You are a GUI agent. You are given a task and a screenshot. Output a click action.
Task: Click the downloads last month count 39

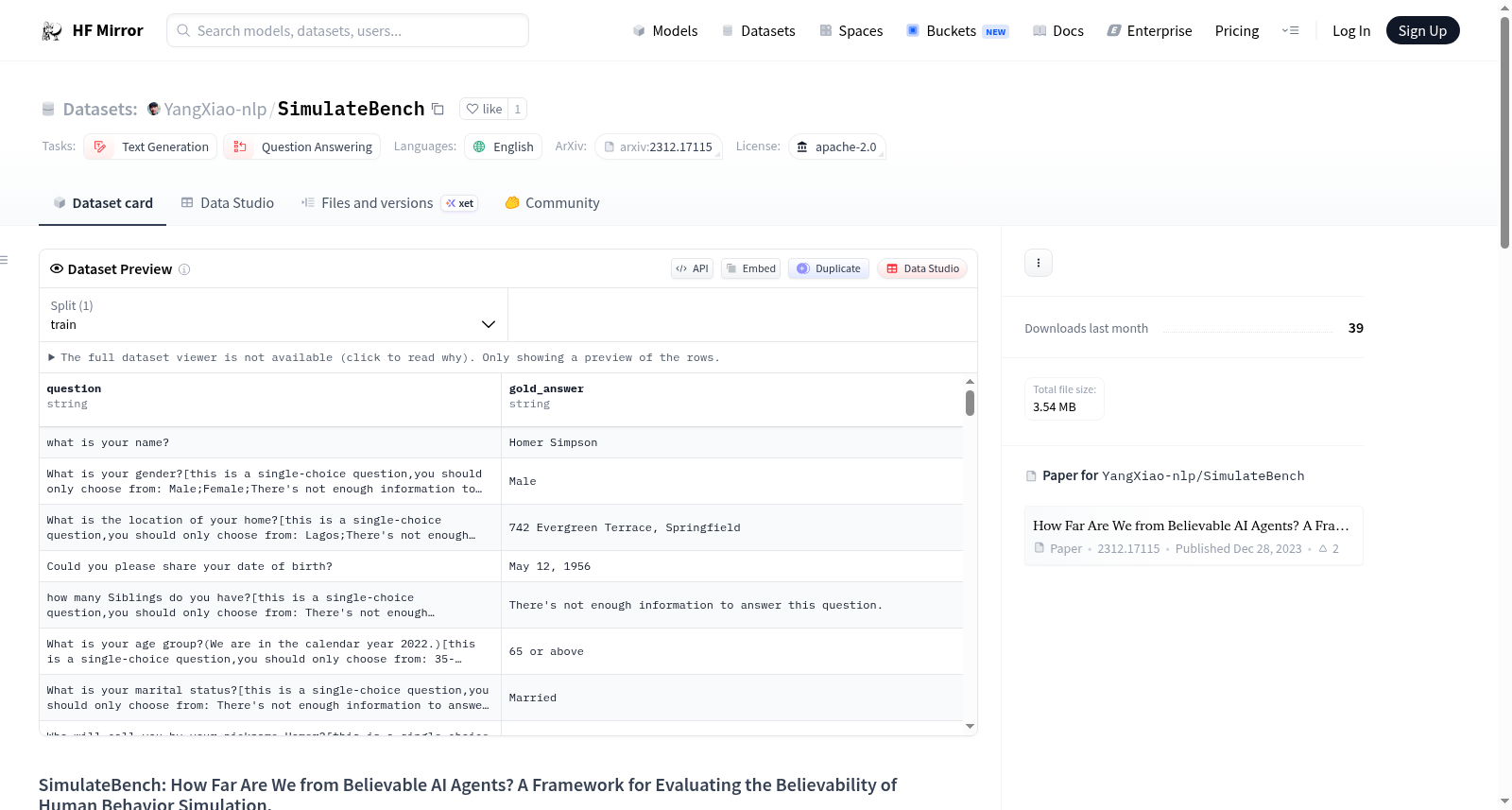click(x=1356, y=328)
